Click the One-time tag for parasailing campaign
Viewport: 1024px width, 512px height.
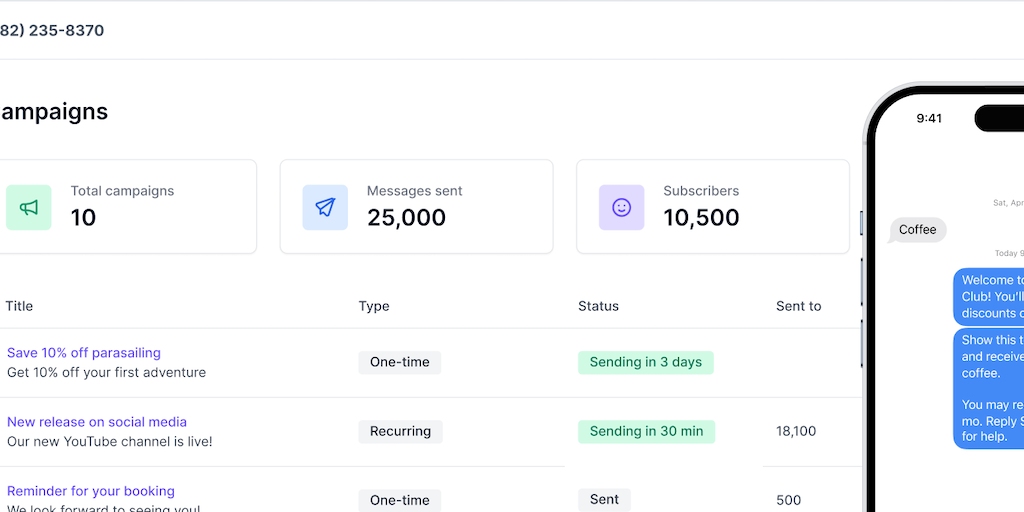point(399,362)
